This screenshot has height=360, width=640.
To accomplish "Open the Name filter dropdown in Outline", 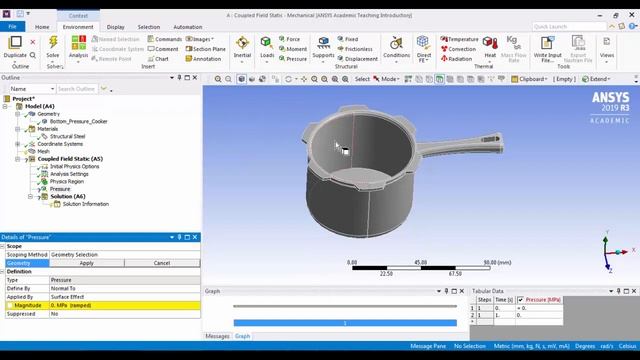I will coord(53,89).
